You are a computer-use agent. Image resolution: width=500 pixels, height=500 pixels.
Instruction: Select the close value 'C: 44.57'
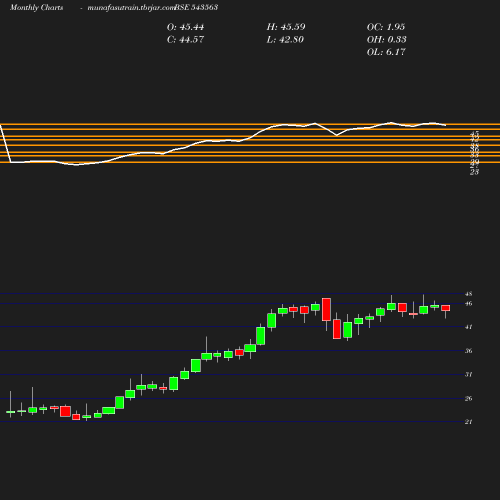185,40
